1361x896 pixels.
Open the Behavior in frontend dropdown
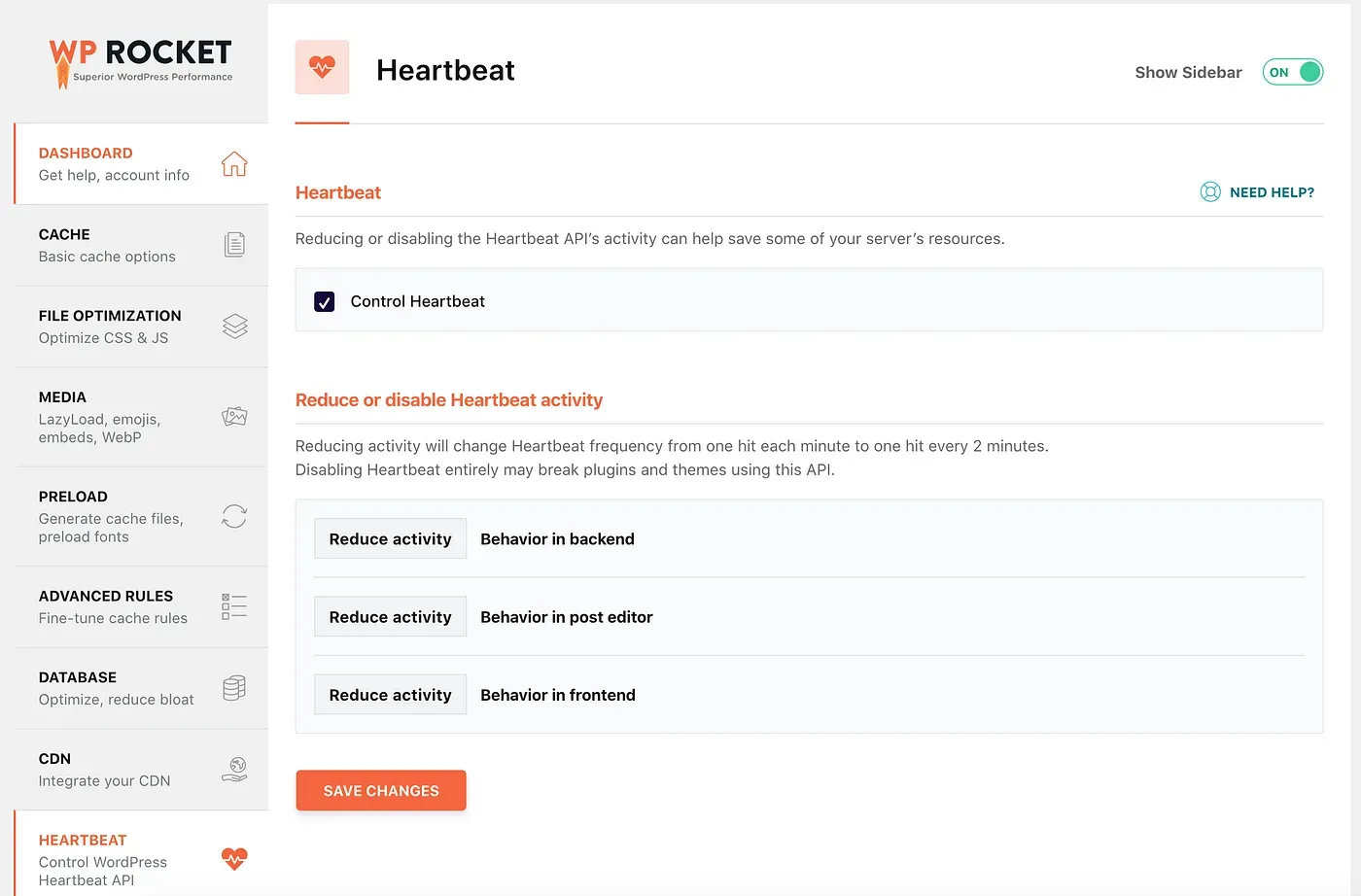(390, 695)
